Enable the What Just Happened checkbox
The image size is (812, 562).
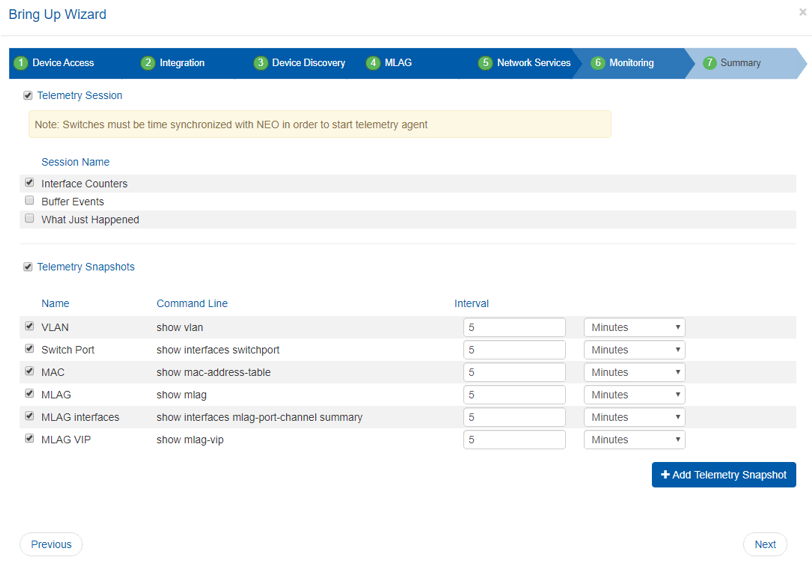click(29, 219)
